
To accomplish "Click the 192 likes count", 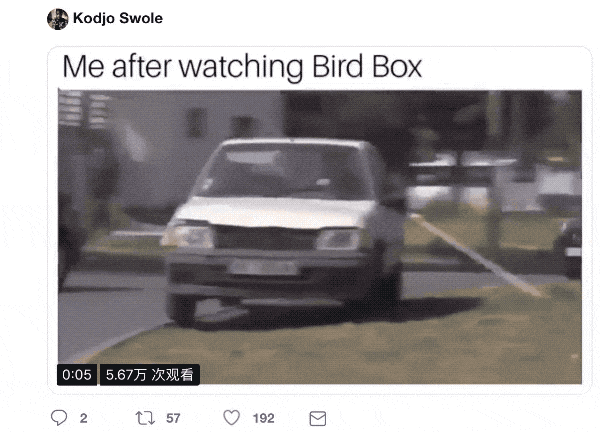I will 263,418.
